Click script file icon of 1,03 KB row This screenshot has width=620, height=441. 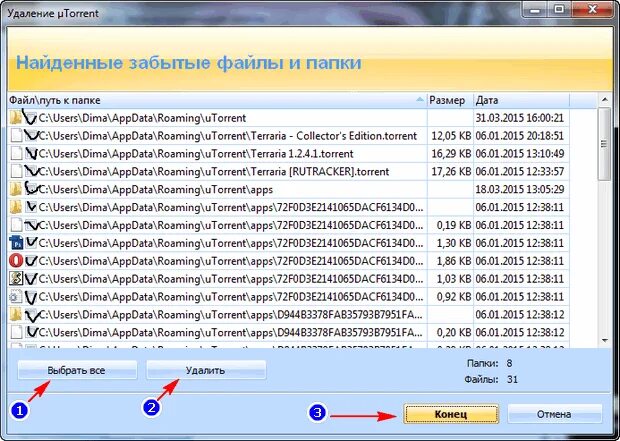(16, 278)
